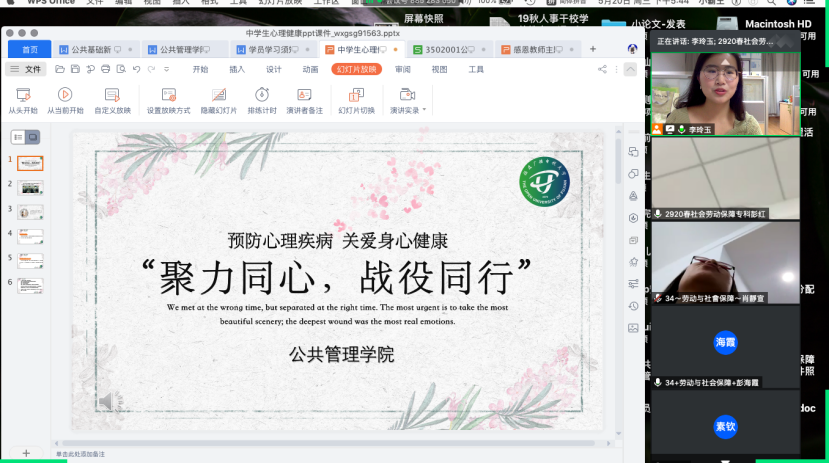Switch to the 审阅 ribbon tab
829x463 pixels.
pyautogui.click(x=402, y=69)
